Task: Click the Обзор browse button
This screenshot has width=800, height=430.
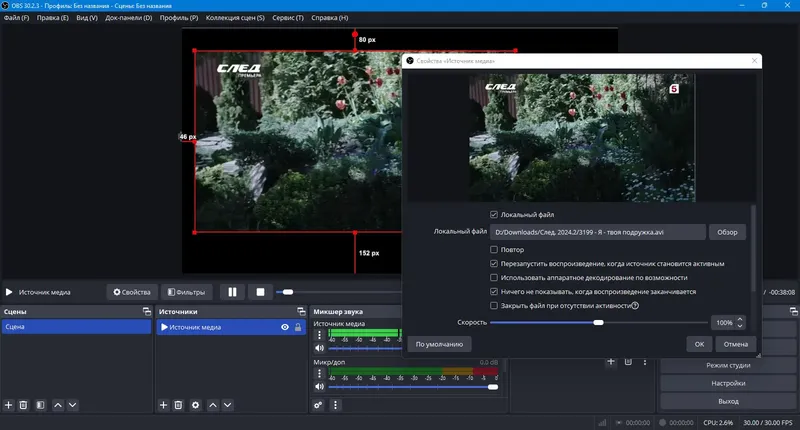Action: [727, 232]
